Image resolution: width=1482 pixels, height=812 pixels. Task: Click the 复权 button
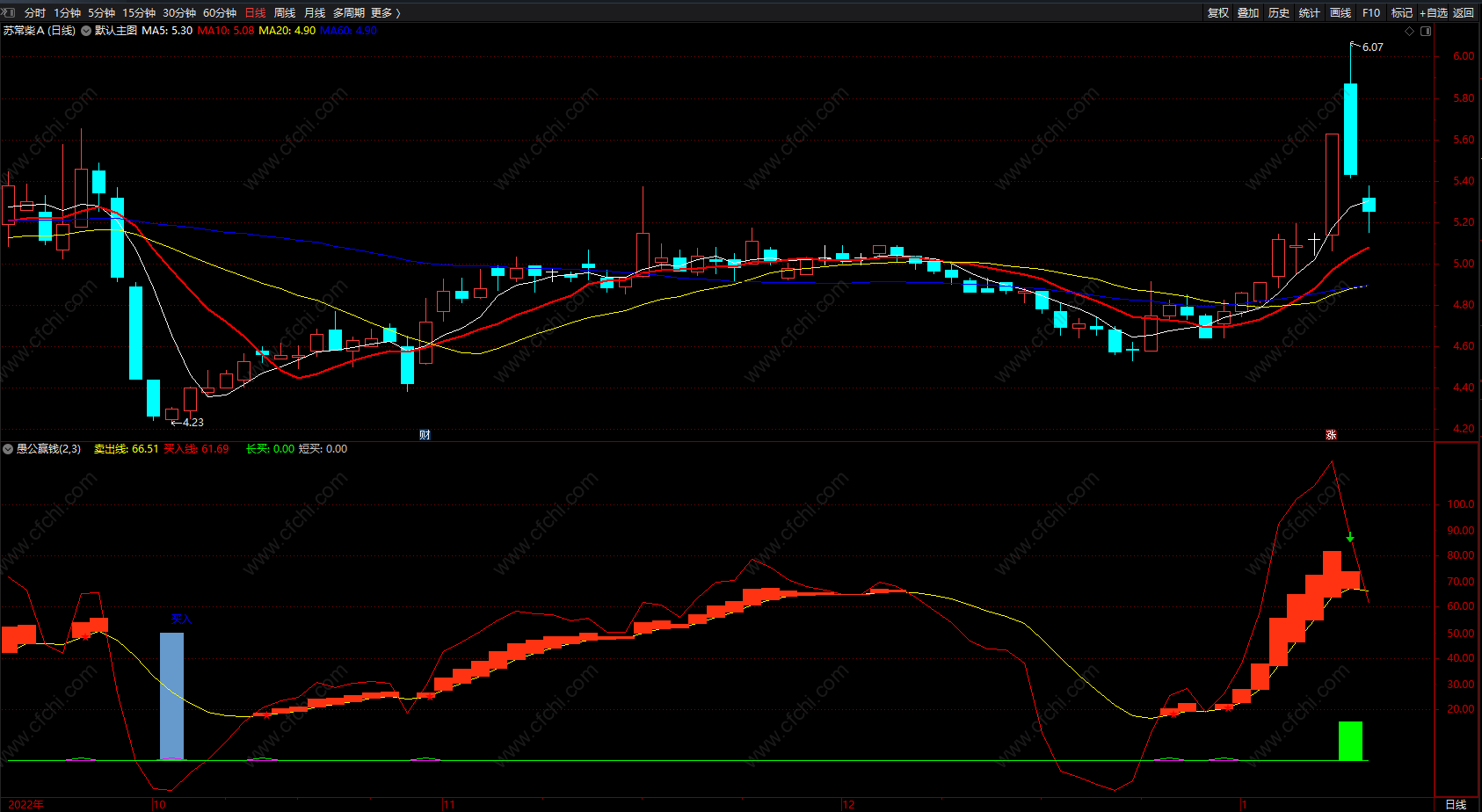coord(1217,12)
